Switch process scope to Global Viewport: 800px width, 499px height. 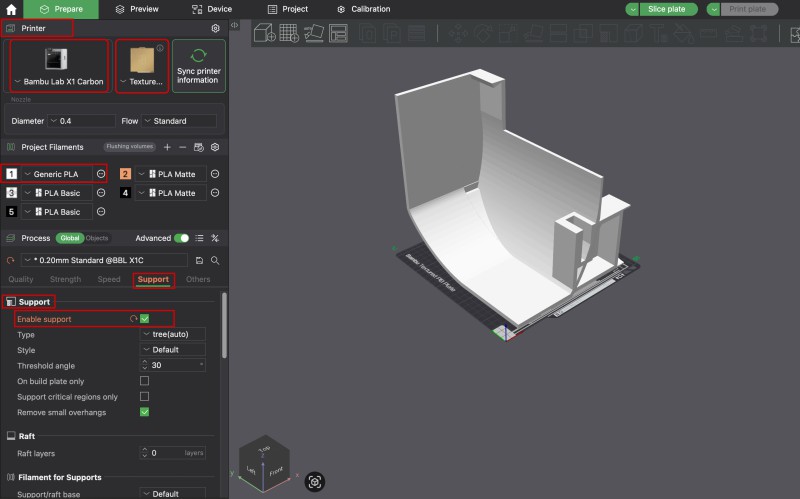(70, 238)
